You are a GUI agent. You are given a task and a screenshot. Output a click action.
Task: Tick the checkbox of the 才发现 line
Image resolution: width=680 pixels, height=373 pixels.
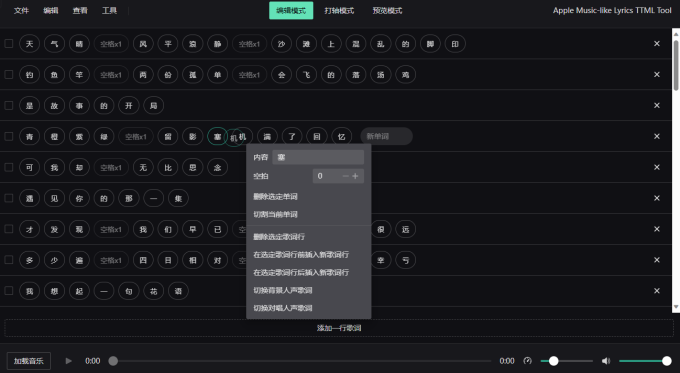click(x=9, y=229)
